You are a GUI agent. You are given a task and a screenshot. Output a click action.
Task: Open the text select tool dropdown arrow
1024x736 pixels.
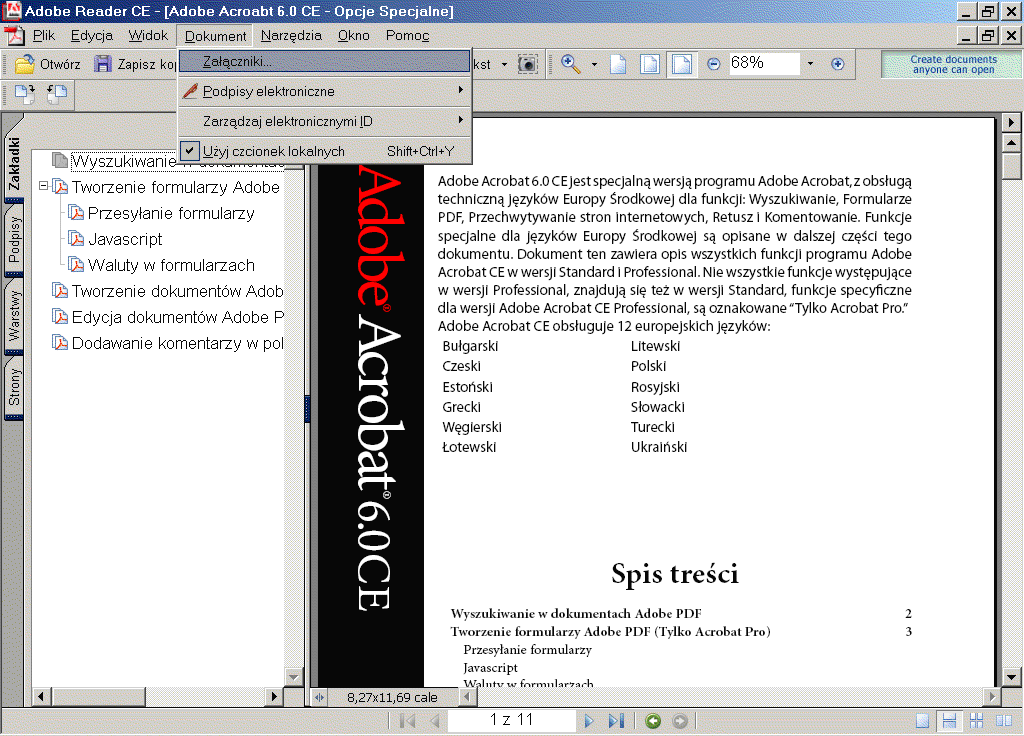tap(504, 64)
